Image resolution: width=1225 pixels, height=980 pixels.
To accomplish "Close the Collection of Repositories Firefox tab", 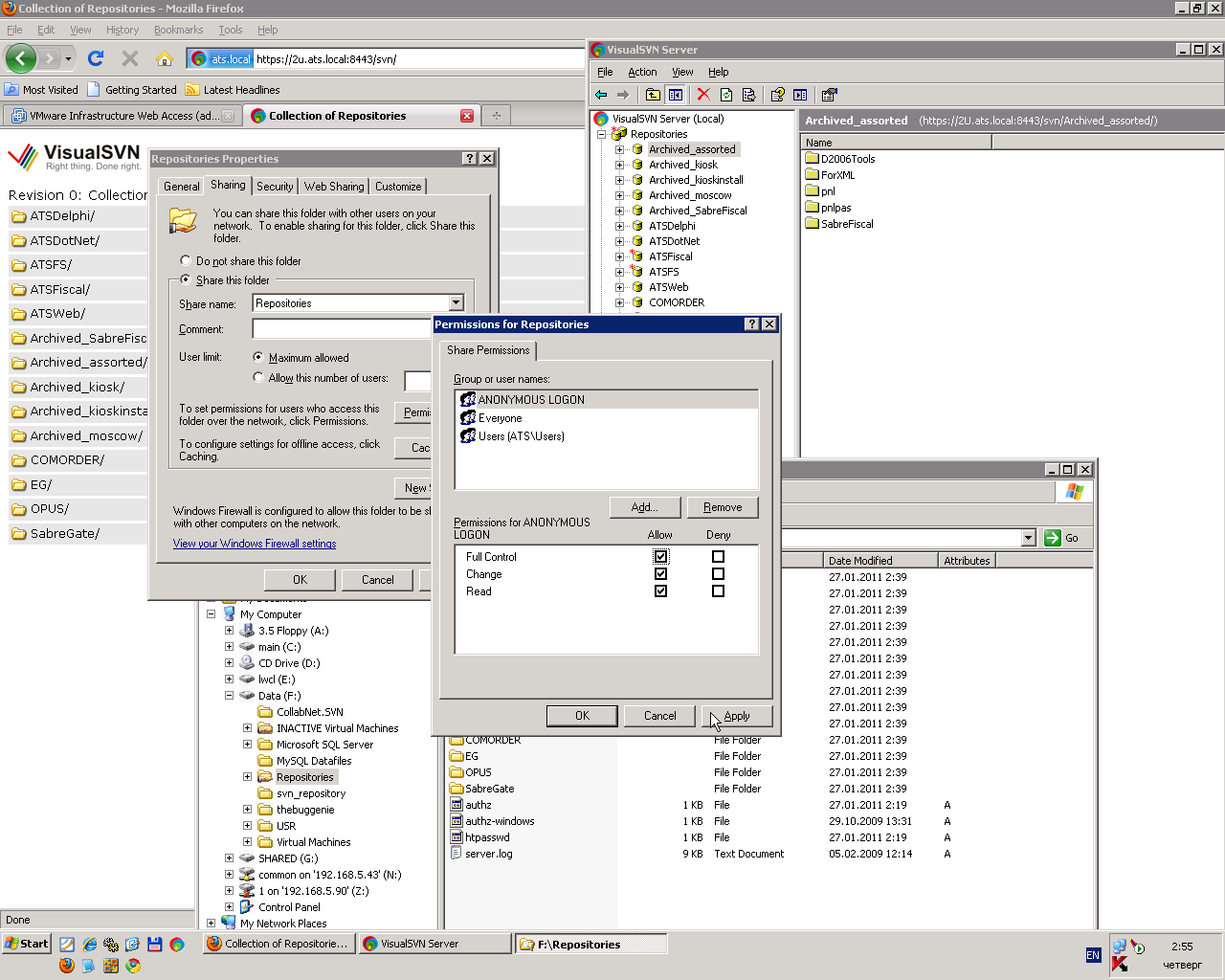I will pos(467,116).
